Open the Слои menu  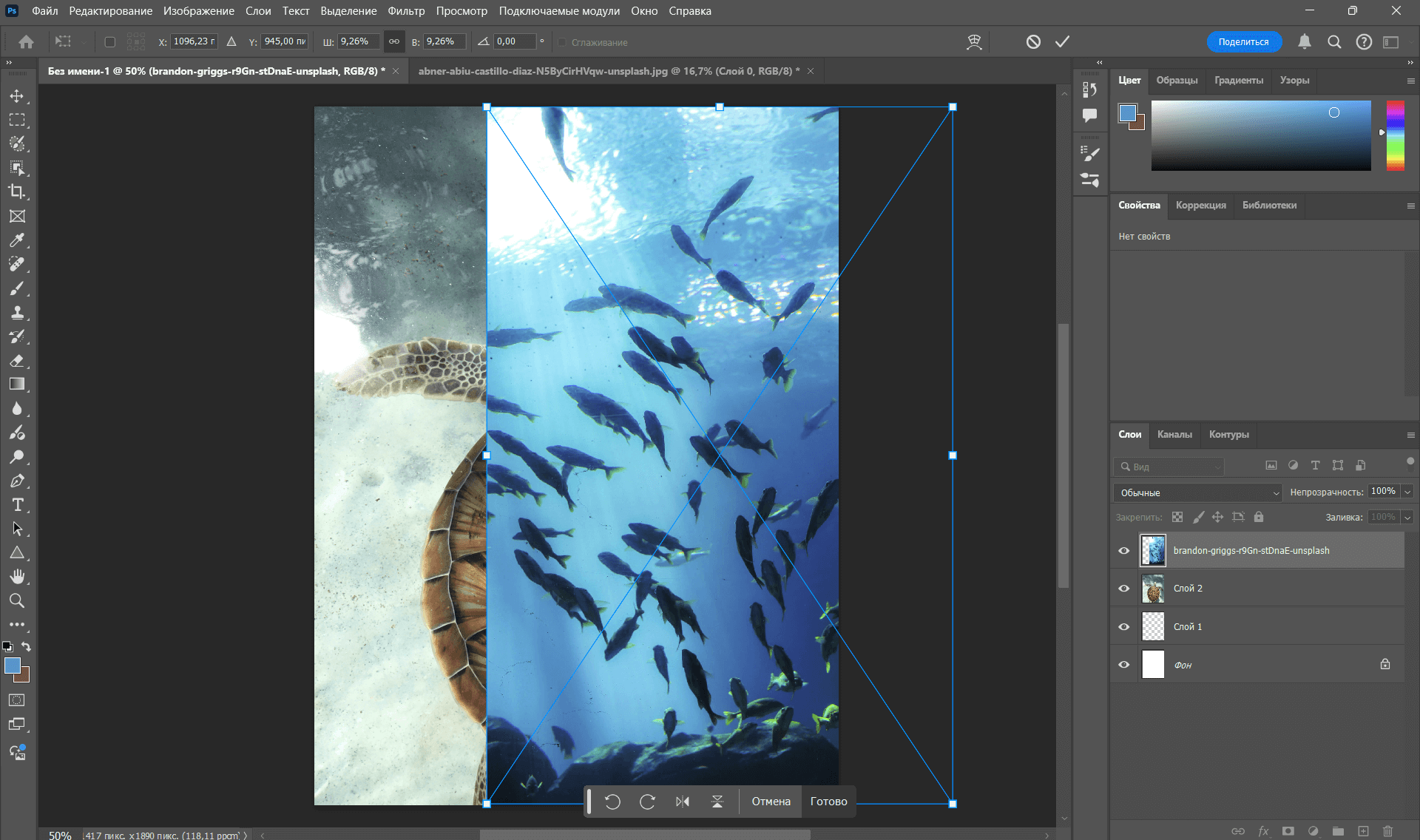[258, 11]
